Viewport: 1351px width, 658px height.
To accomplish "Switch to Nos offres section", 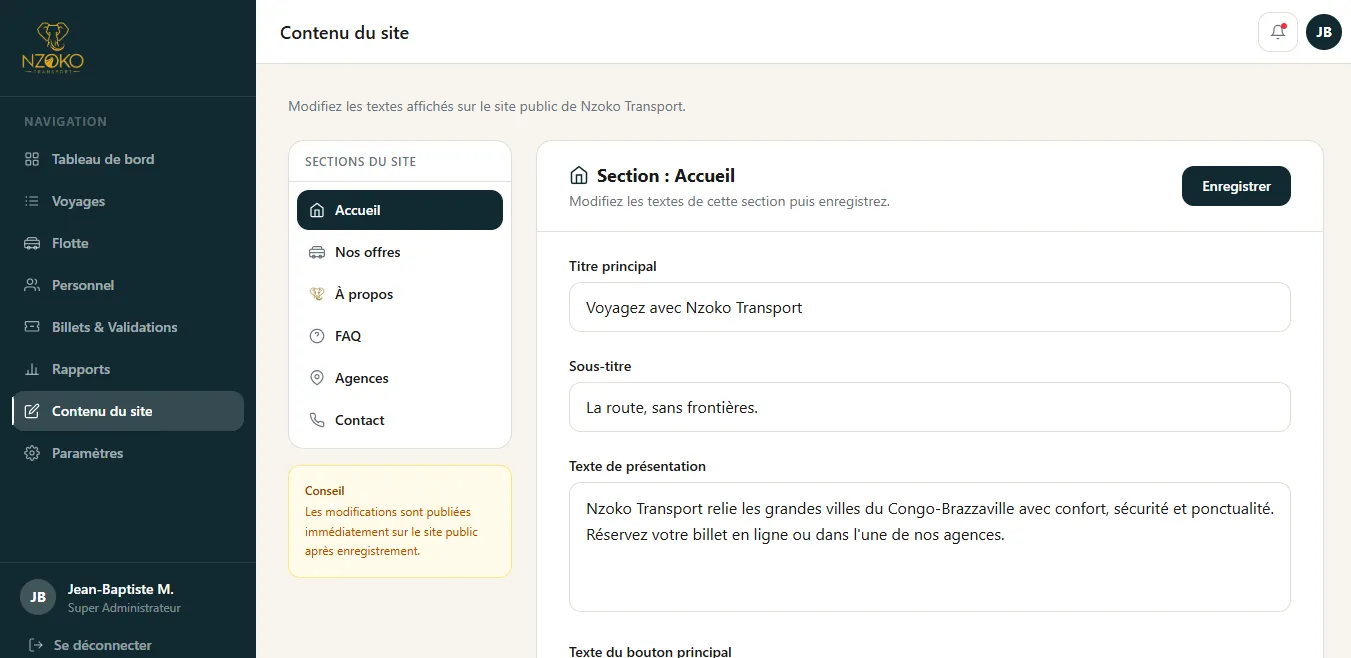I will [400, 252].
